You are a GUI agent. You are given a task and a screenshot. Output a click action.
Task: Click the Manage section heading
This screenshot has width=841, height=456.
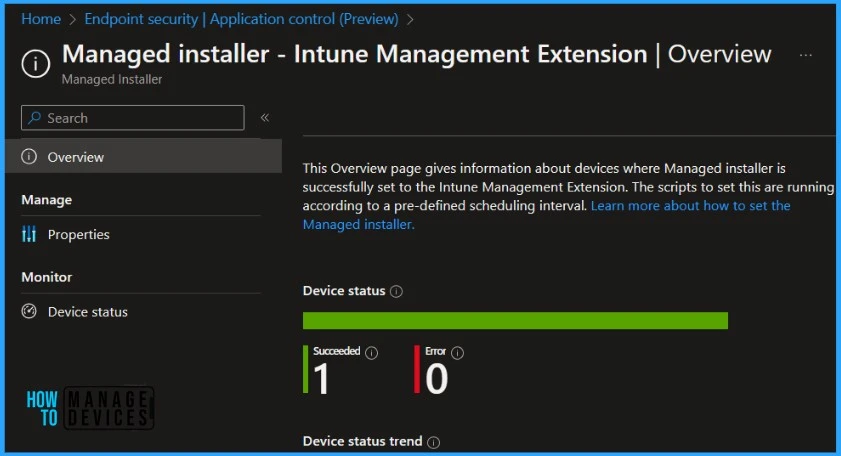coord(47,200)
